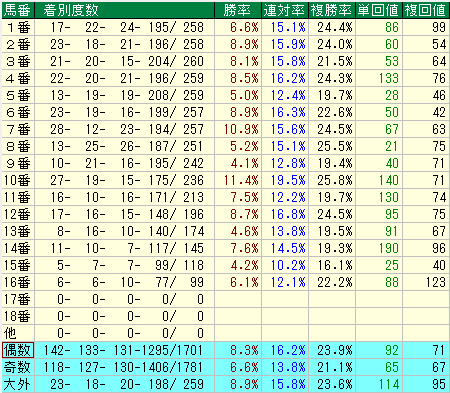Select the 10番 row label
The image size is (450, 393).
[18, 180]
